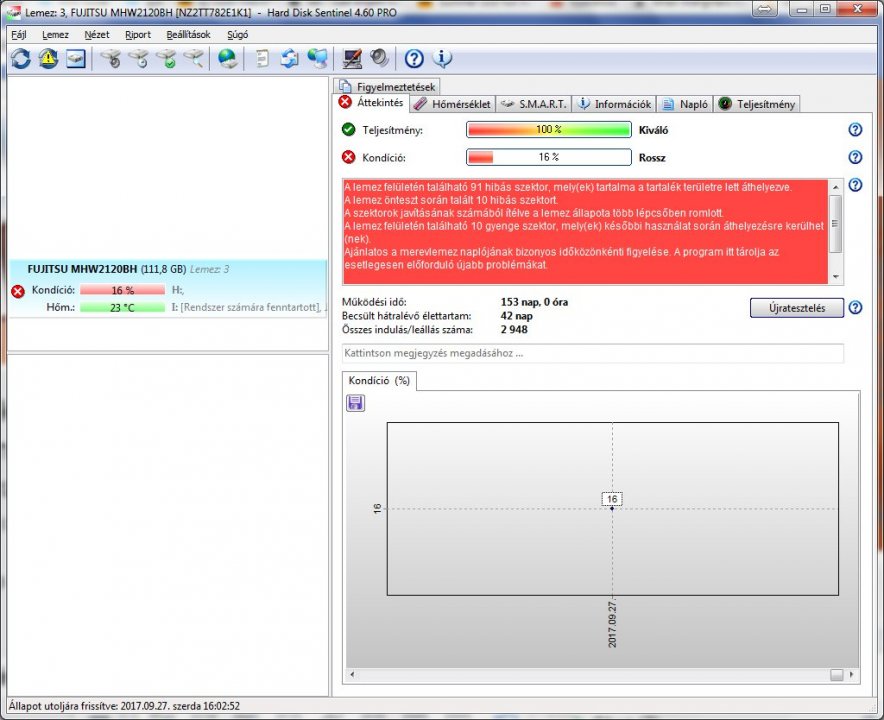Screen dimensions: 884x720
Task: Switch to the Figyelmeztetések tab
Action: tap(387, 87)
